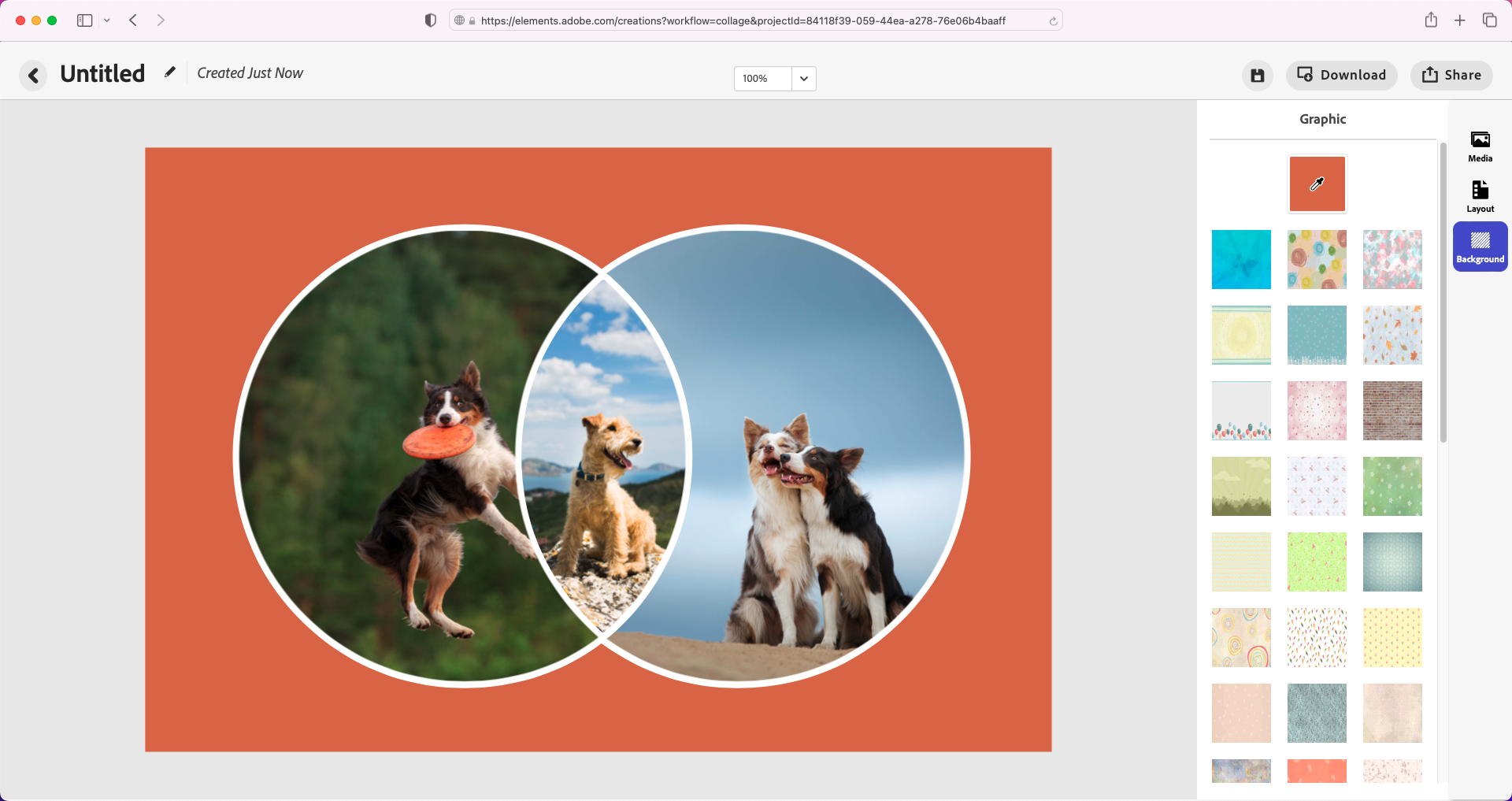Select the turquoise watercolor background thumbnail
Image resolution: width=1512 pixels, height=801 pixels.
1241,260
